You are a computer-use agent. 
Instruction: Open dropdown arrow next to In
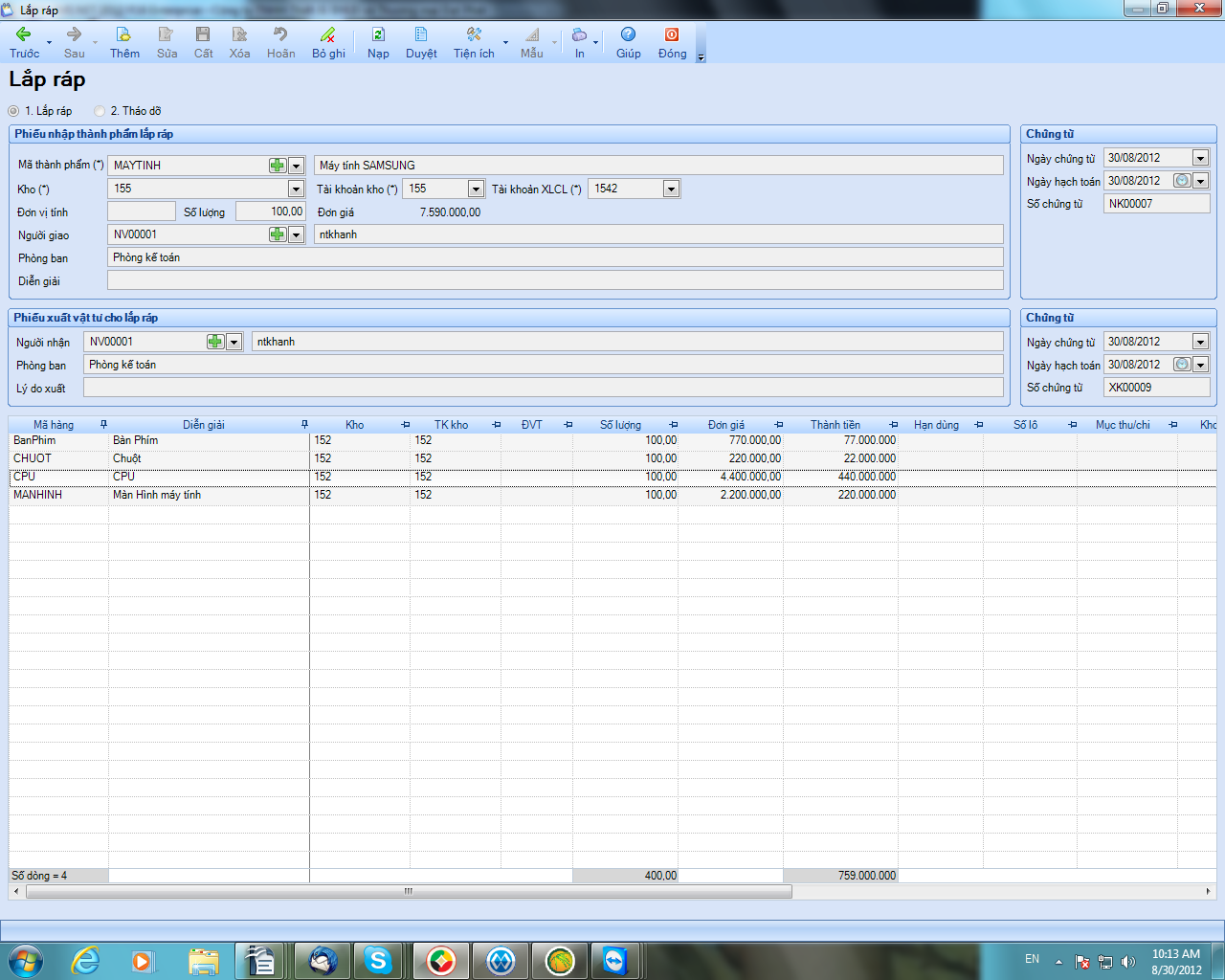(595, 43)
